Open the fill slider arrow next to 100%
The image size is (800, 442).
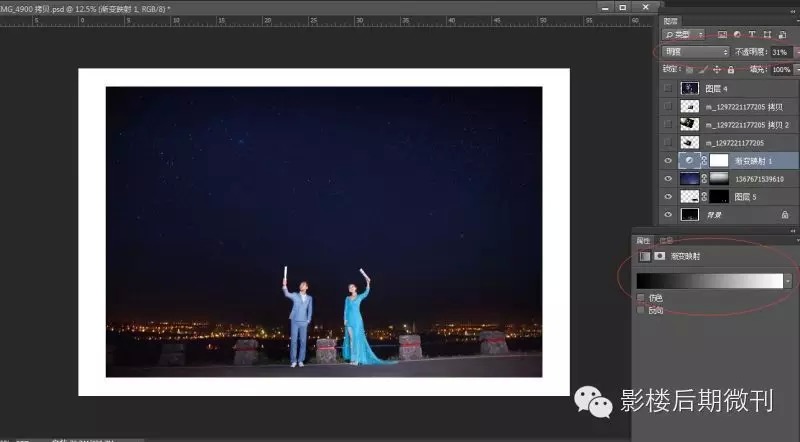797,69
